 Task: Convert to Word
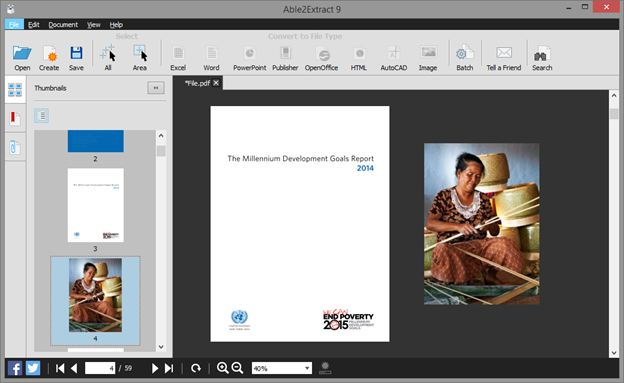[211, 58]
